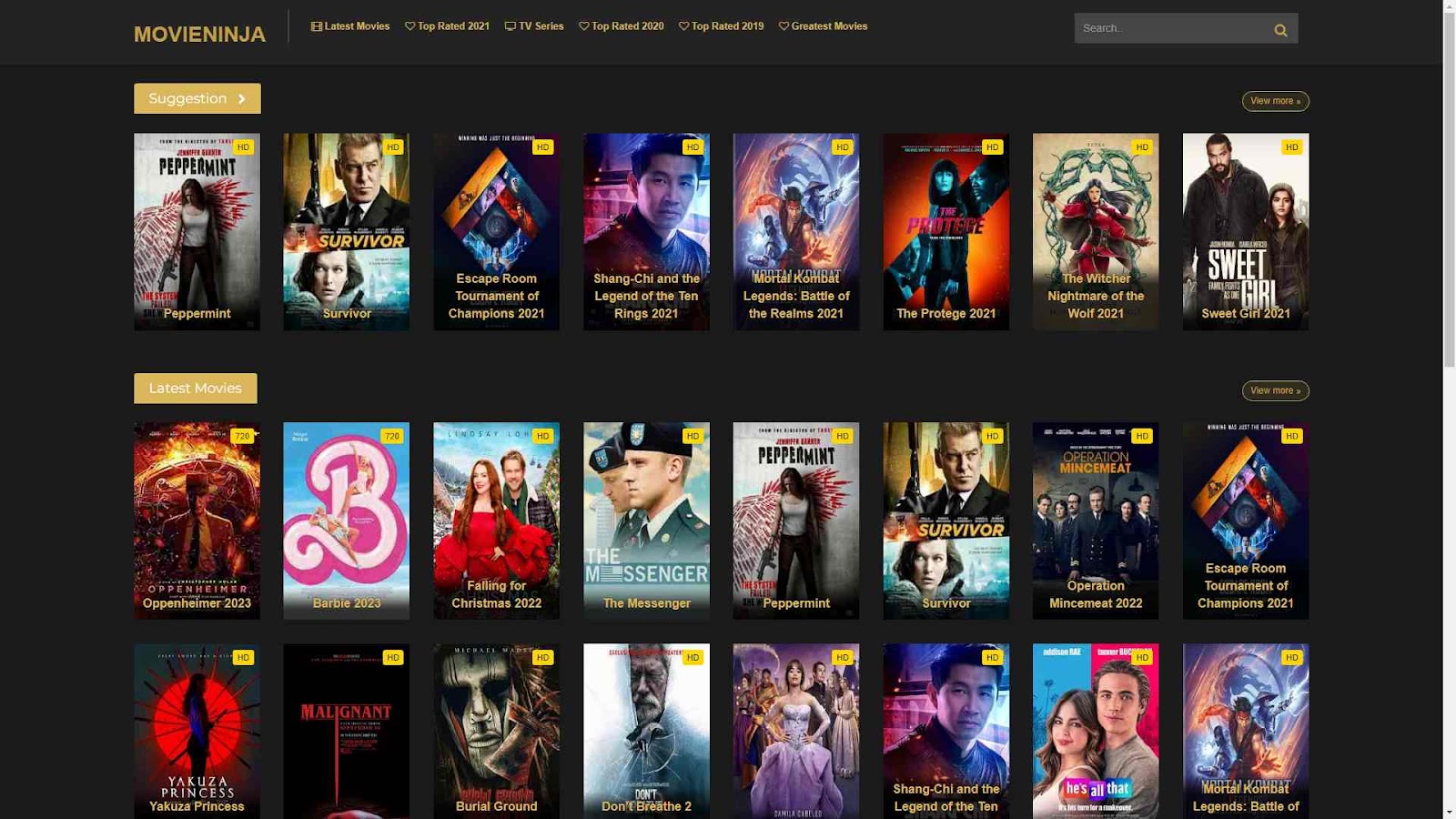Click the "Falling for Christmas 2022" title
Screen dimensions: 1456x819
click(x=497, y=594)
